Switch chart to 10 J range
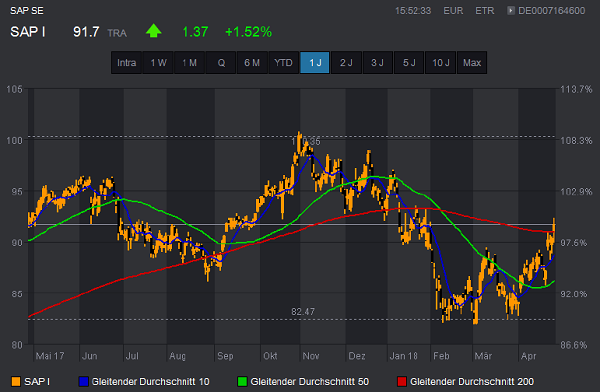 441,62
